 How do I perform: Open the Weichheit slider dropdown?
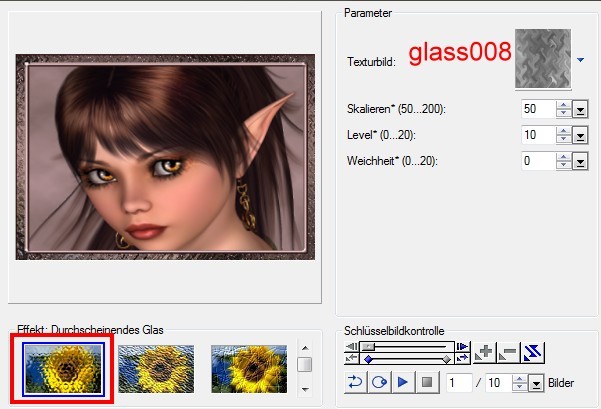[580, 161]
